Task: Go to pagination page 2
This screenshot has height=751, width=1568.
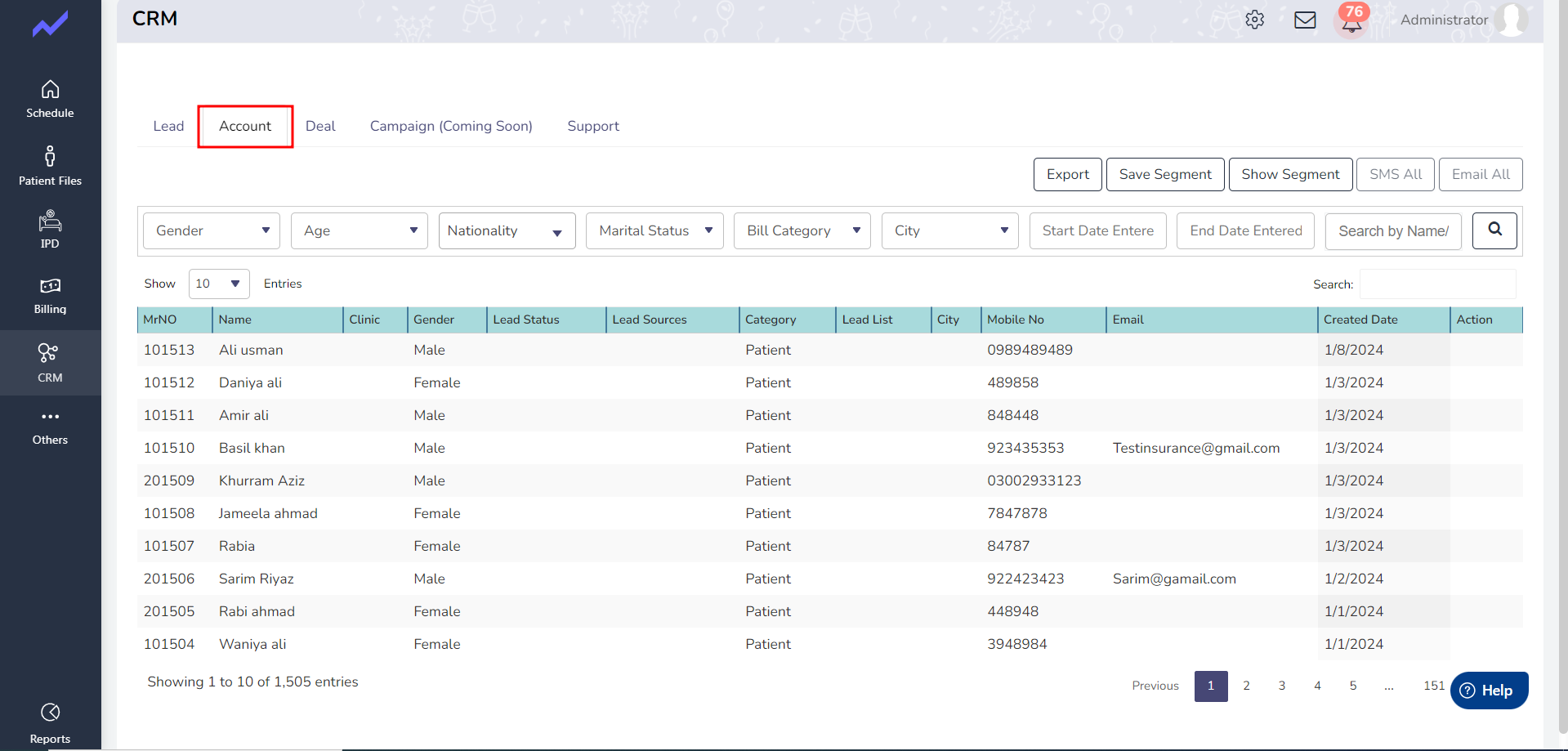Action: point(1246,686)
